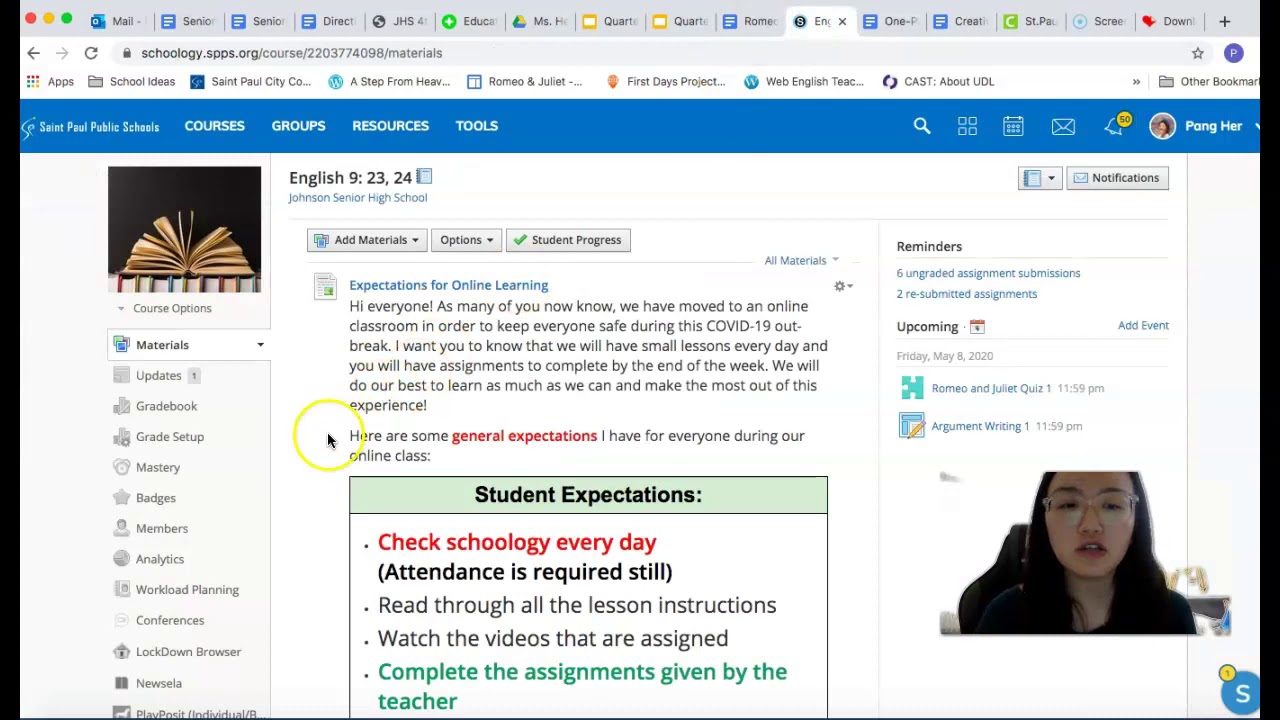This screenshot has width=1280, height=720.
Task: Open Add Materials dropdown
Action: pyautogui.click(x=366, y=240)
